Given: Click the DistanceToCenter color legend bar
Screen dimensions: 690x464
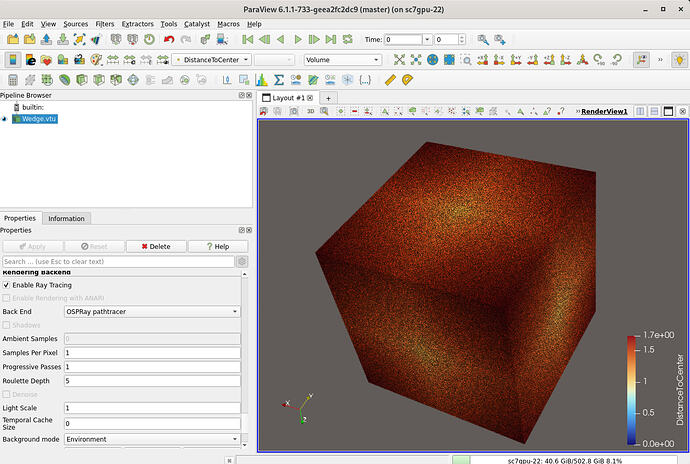Looking at the screenshot, I should click(631, 390).
